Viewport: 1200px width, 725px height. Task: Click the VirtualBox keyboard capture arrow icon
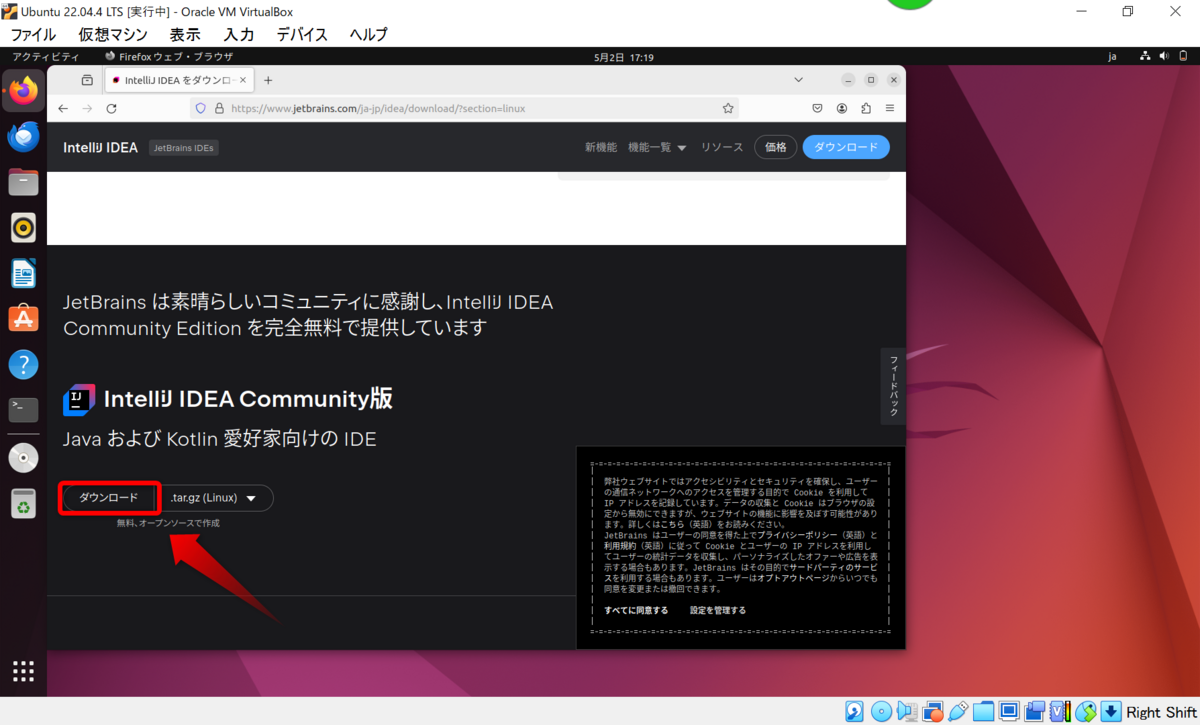1111,711
